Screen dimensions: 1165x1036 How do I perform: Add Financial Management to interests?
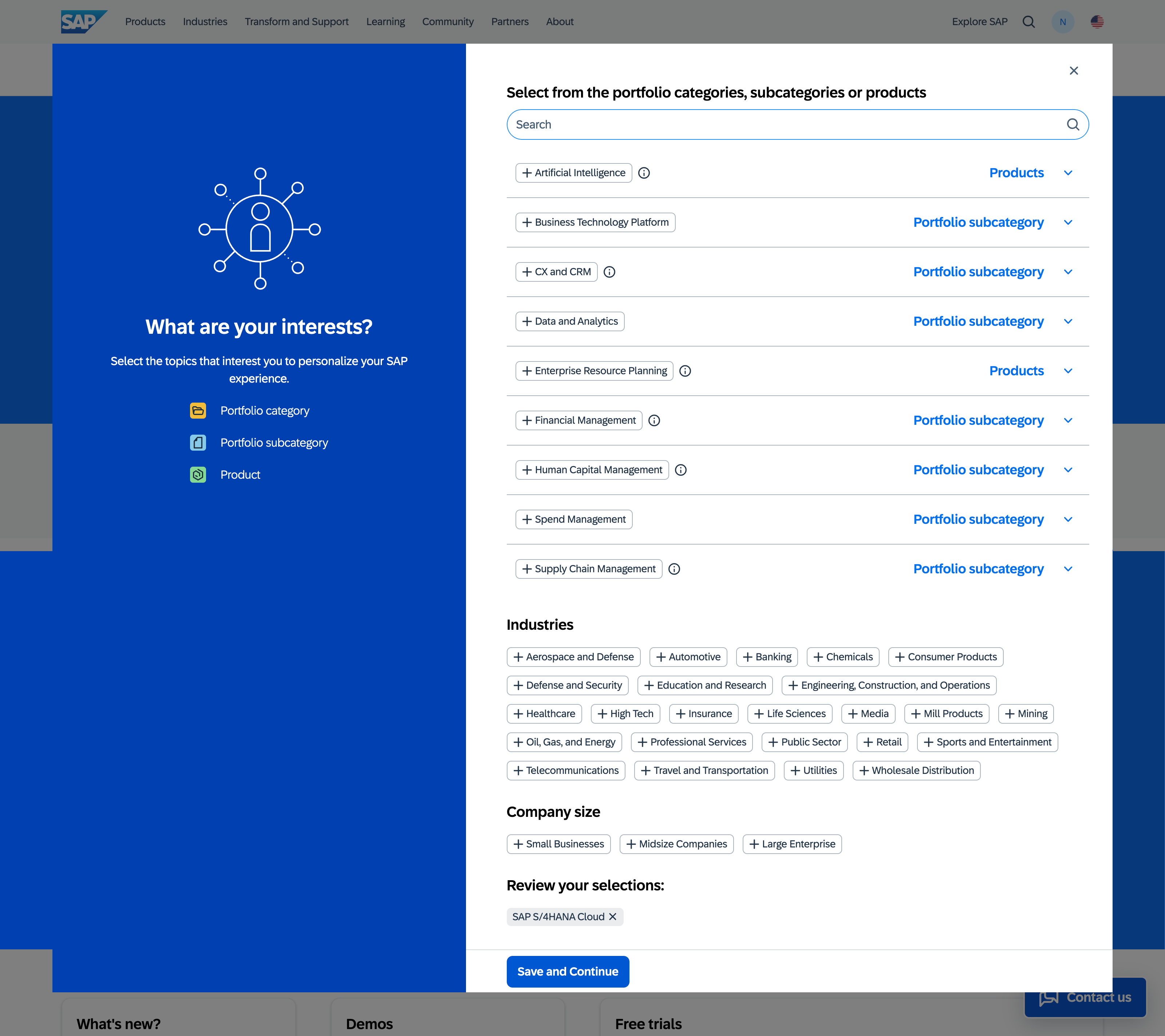pyautogui.click(x=578, y=420)
